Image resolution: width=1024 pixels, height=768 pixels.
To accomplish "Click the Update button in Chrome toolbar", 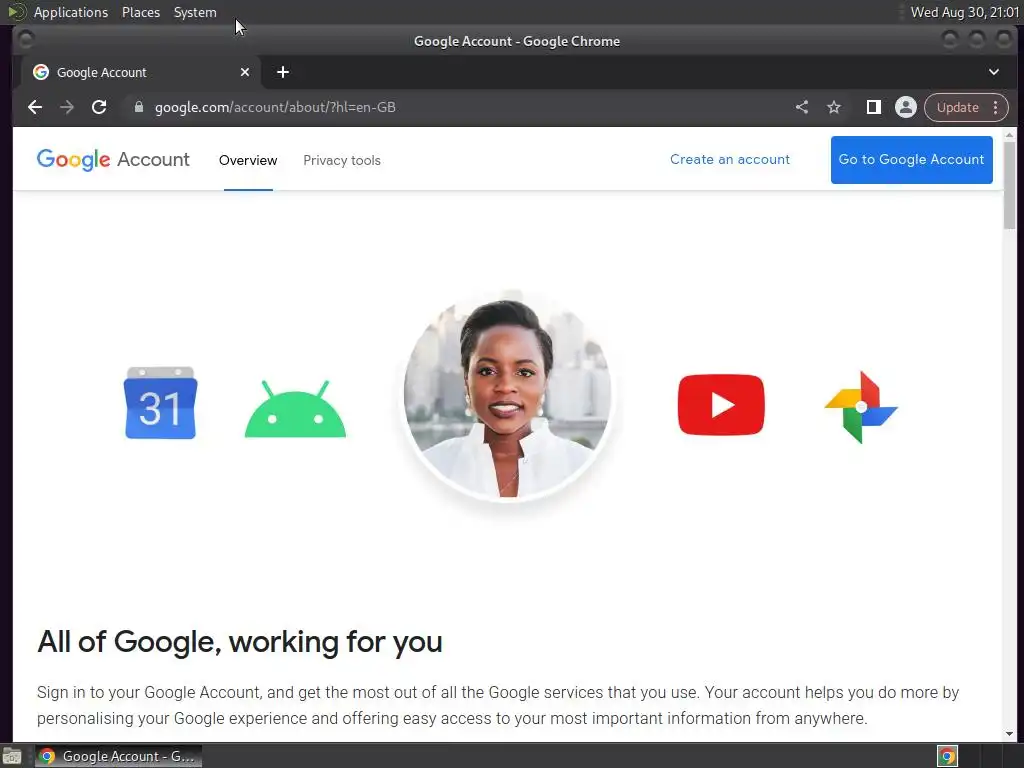I will pyautogui.click(x=957, y=107).
